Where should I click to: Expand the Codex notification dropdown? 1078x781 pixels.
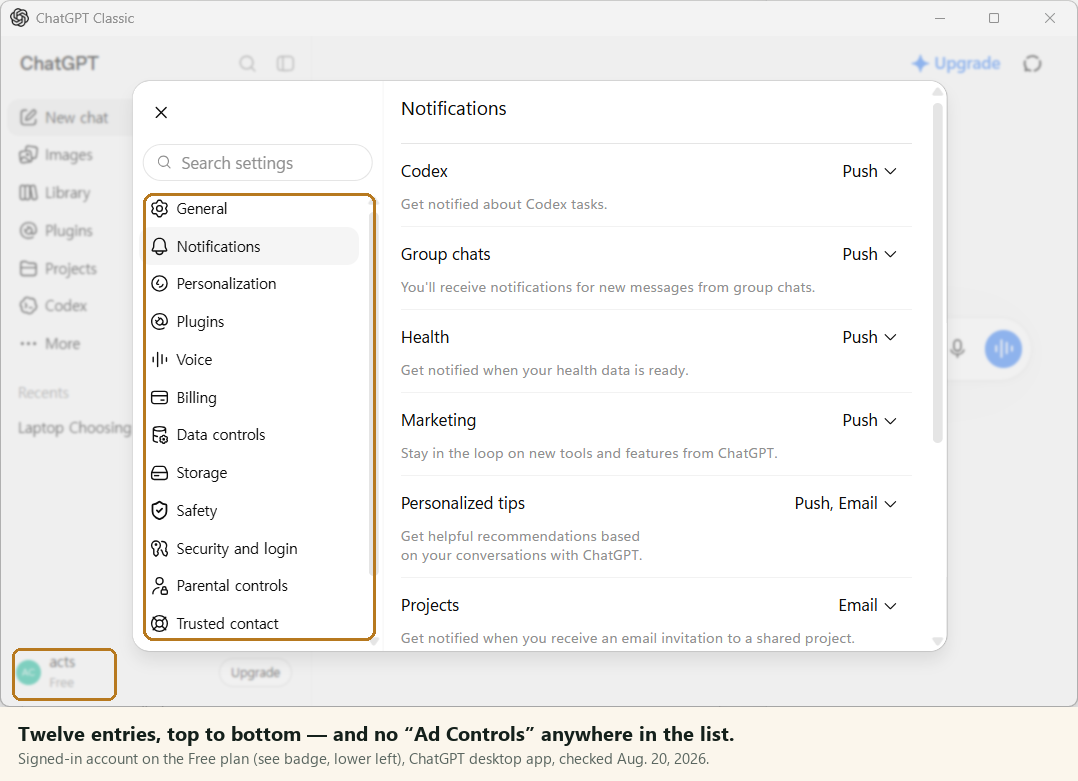coord(869,171)
